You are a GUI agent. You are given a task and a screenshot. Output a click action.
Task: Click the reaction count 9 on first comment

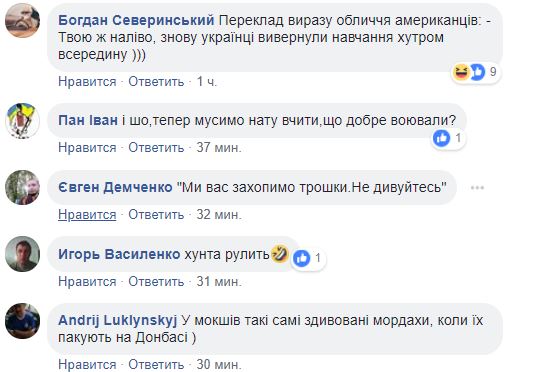493,72
